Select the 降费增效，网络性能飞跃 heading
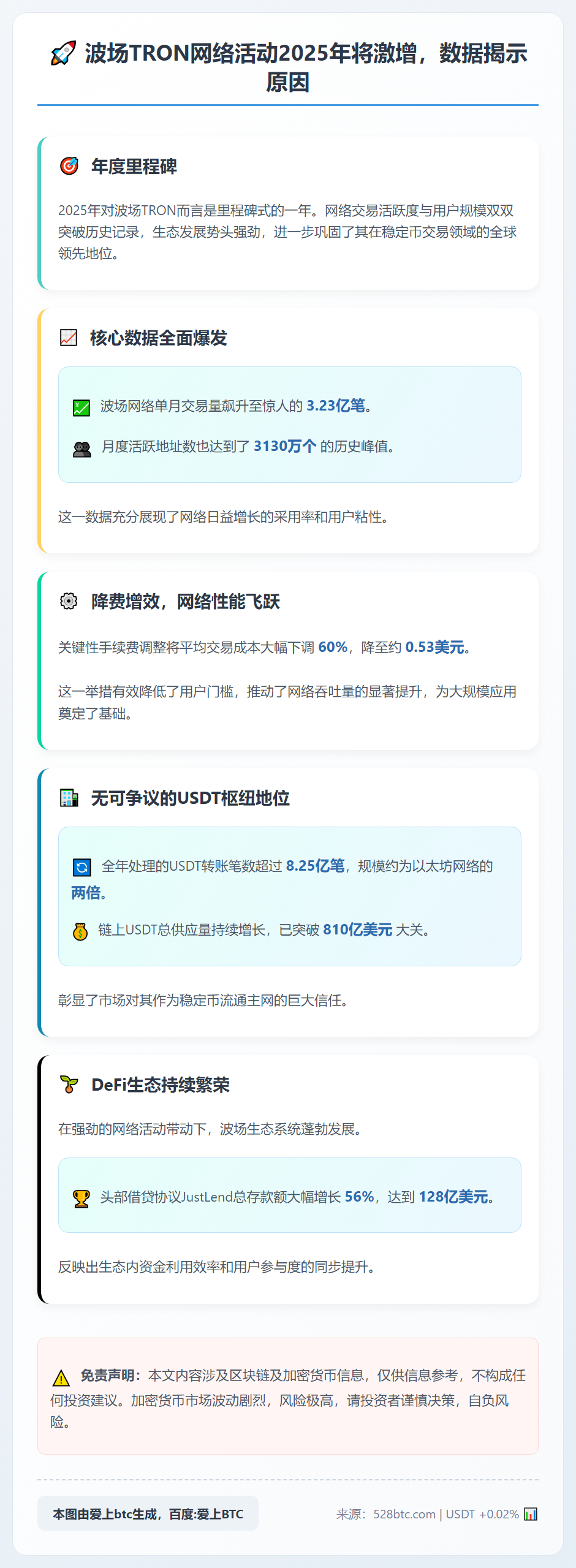576x1568 pixels. pyautogui.click(x=186, y=601)
